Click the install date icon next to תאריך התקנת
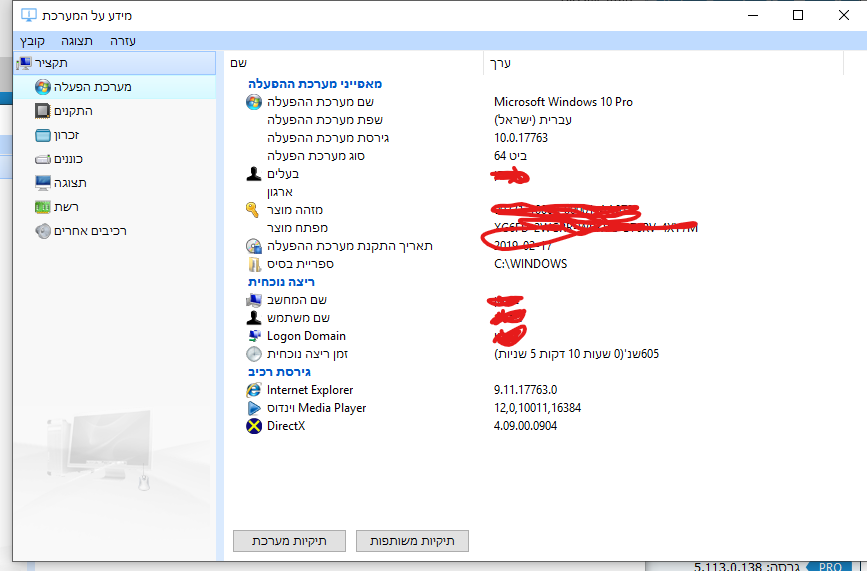 [x=254, y=246]
